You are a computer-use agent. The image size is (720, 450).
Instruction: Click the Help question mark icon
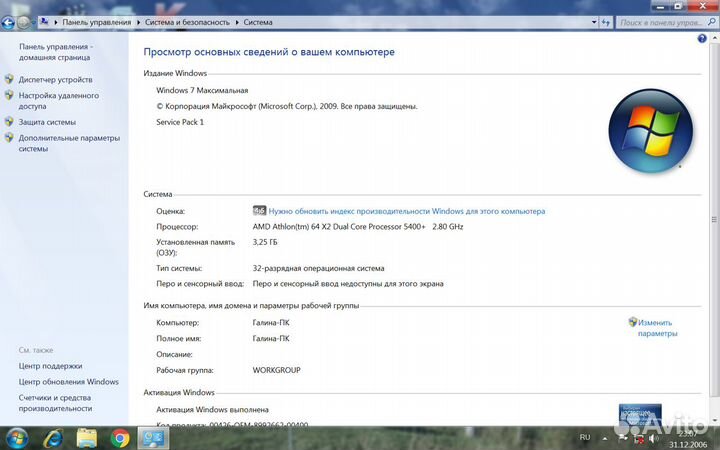(702, 38)
